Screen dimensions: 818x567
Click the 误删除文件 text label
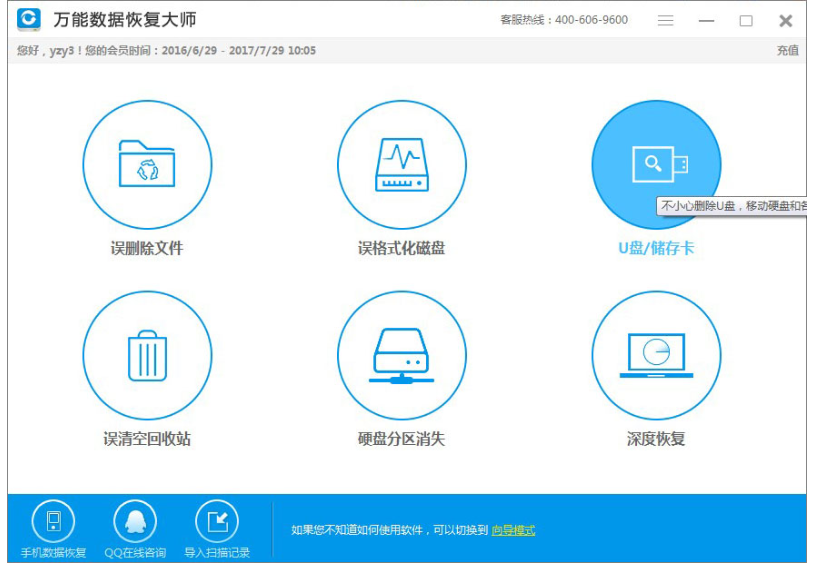coord(147,248)
